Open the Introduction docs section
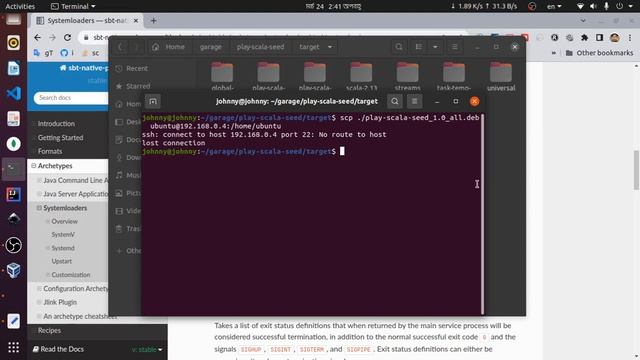Screen dimensions: 640x360 [x=56, y=124]
